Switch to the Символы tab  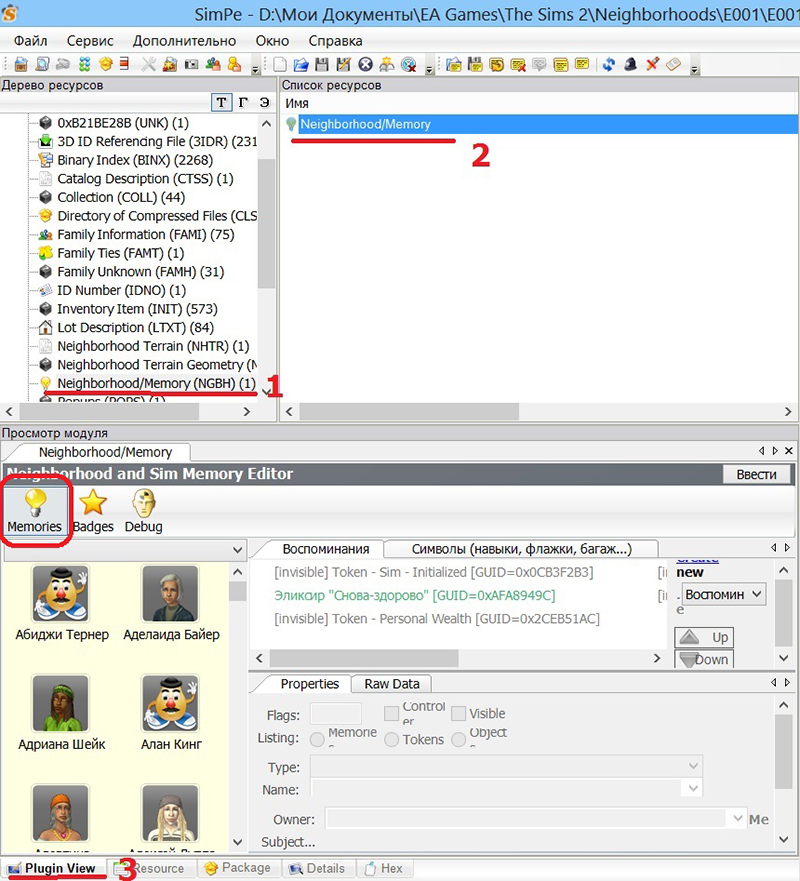522,549
